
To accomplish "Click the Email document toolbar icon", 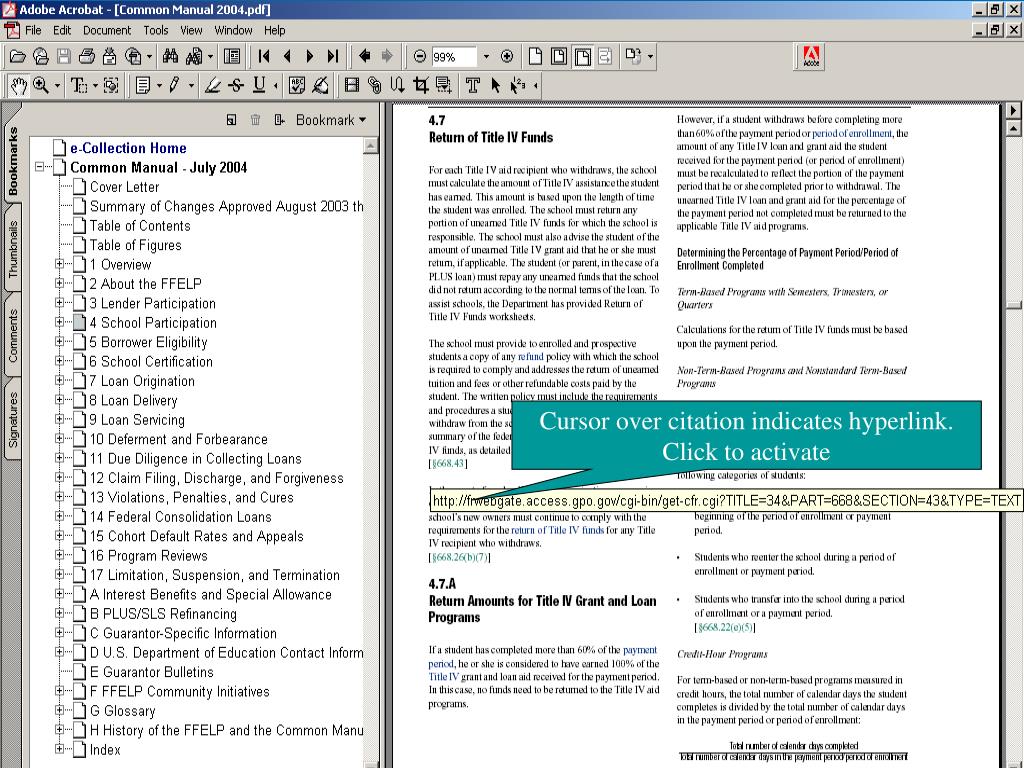I will (109, 57).
